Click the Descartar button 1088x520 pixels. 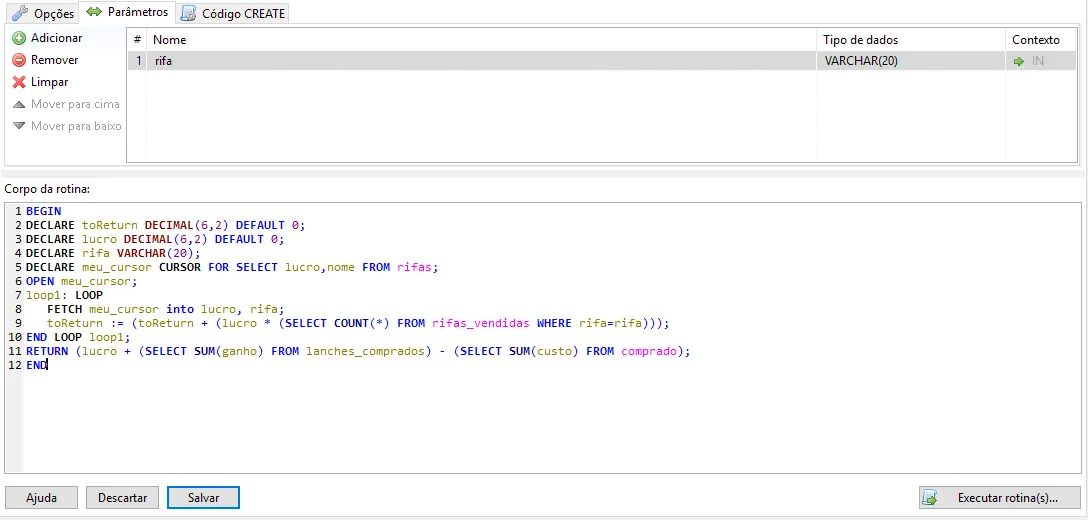[x=122, y=498]
